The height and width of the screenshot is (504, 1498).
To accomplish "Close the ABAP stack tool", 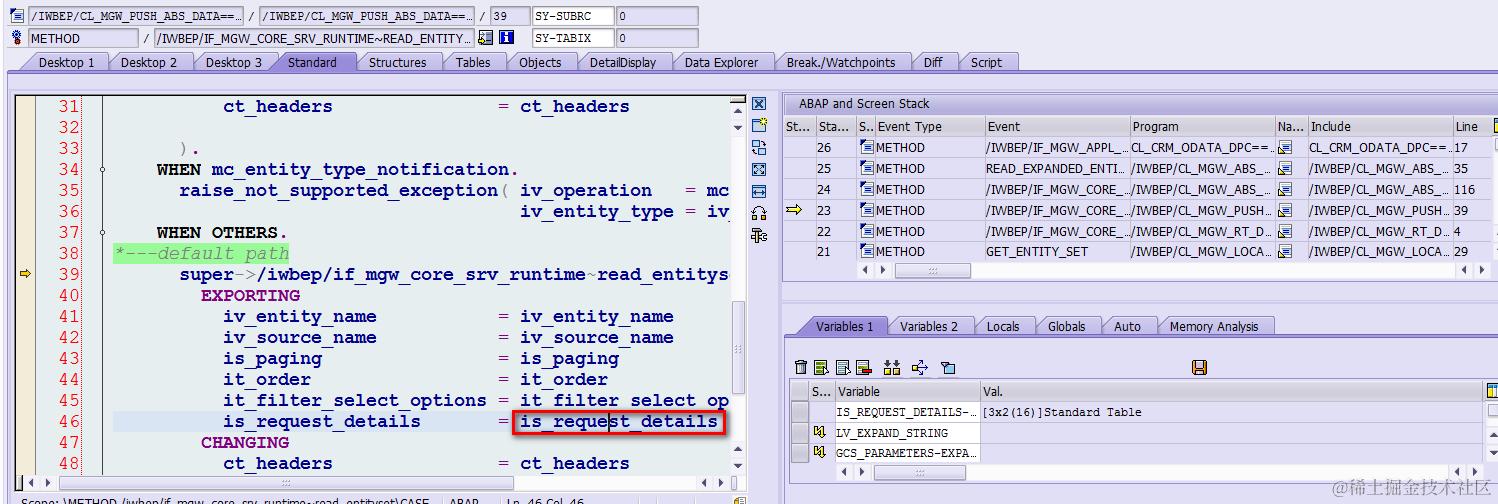I will pyautogui.click(x=759, y=104).
